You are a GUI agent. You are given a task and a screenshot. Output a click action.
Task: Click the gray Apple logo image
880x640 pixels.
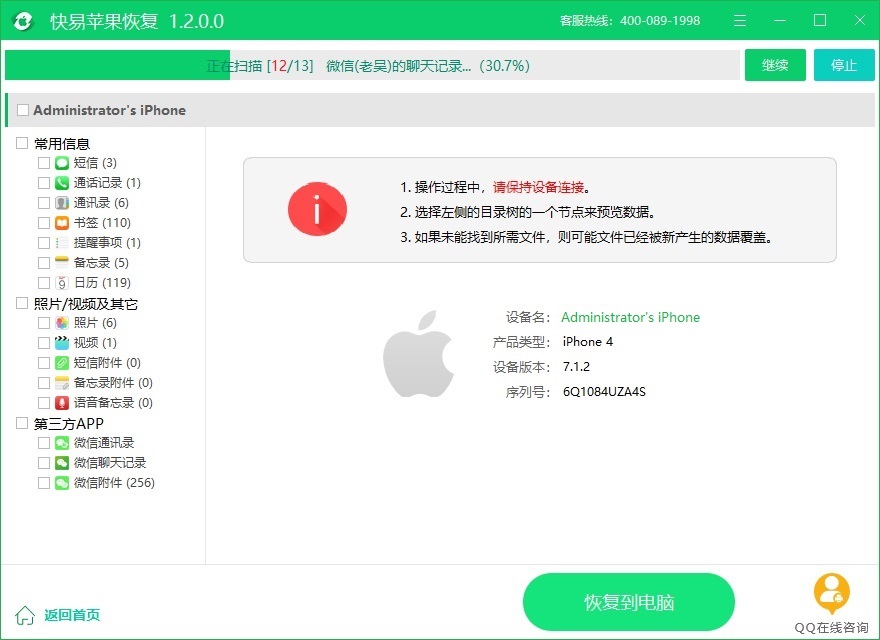419,354
